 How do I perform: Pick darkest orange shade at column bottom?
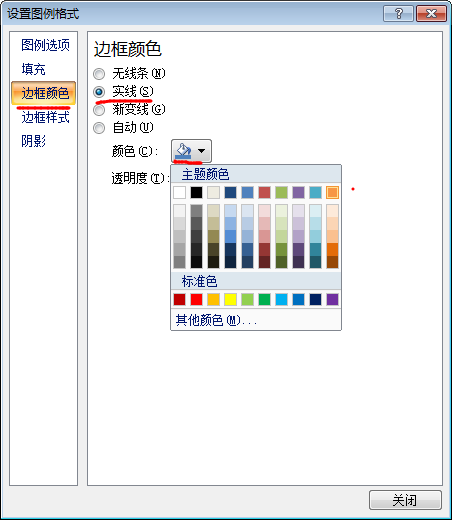click(x=332, y=262)
